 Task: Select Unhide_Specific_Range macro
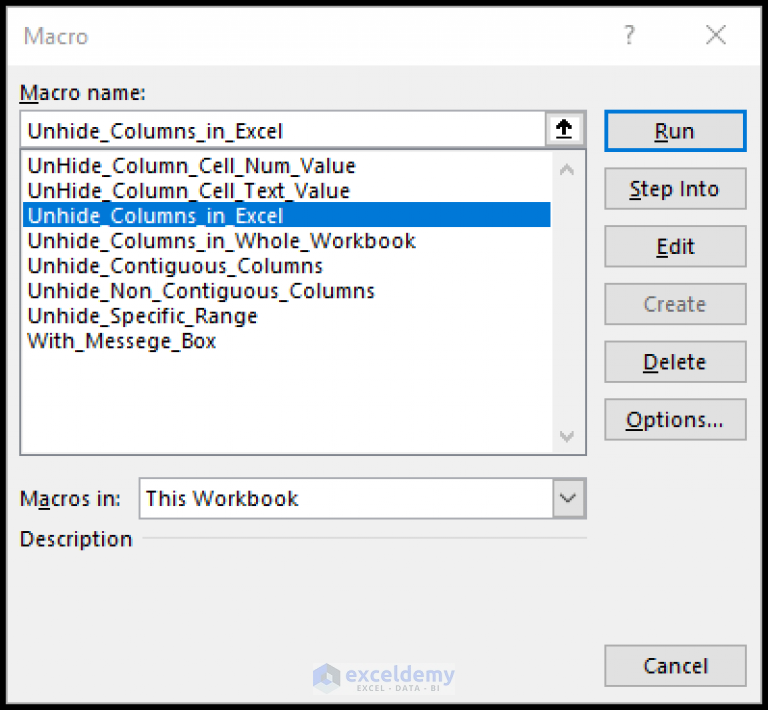(287, 315)
